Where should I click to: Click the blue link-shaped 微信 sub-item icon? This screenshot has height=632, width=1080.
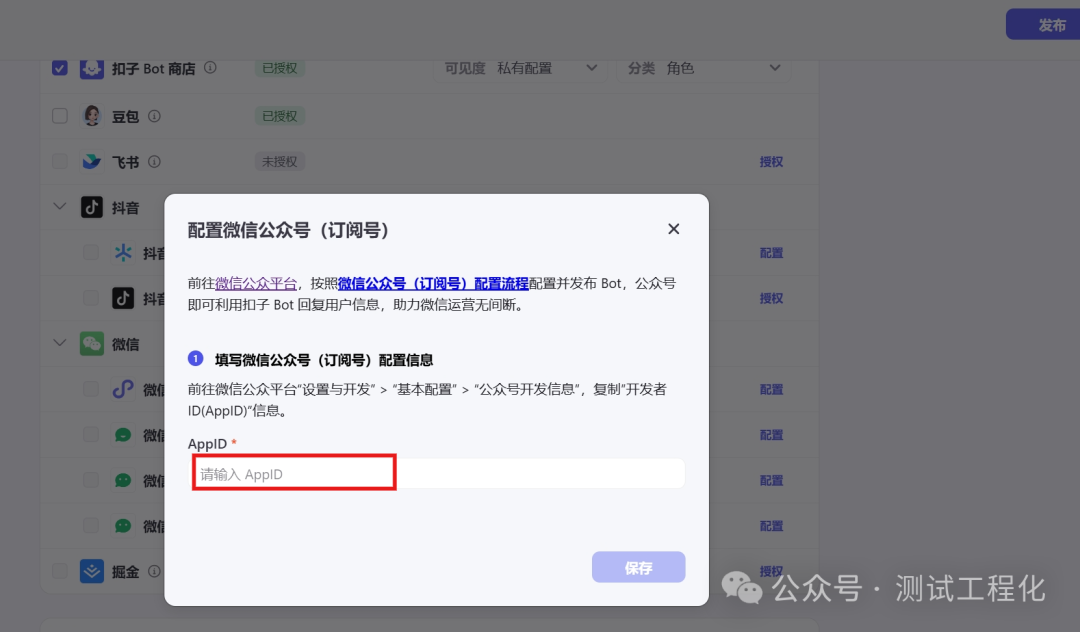123,389
